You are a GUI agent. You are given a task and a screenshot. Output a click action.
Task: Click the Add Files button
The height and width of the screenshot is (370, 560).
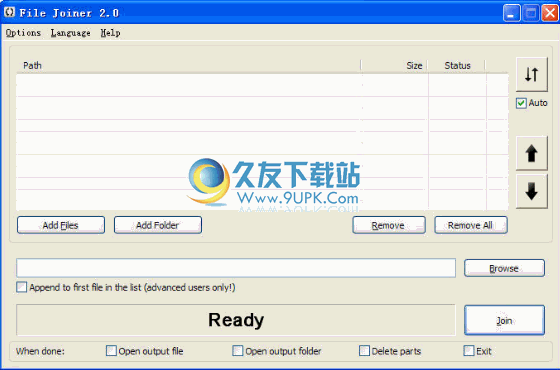pos(61,225)
